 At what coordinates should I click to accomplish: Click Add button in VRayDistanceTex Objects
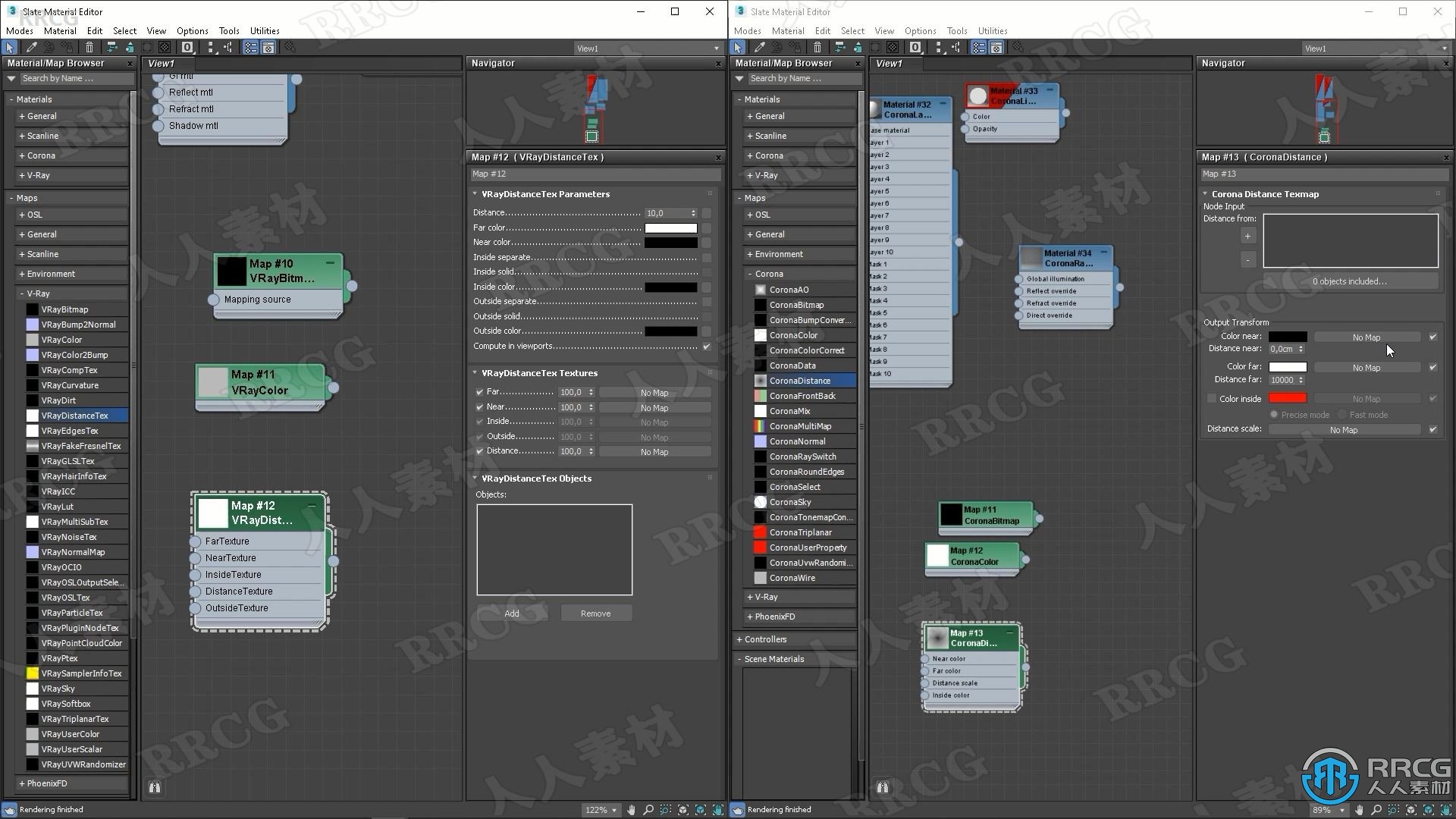(x=511, y=613)
